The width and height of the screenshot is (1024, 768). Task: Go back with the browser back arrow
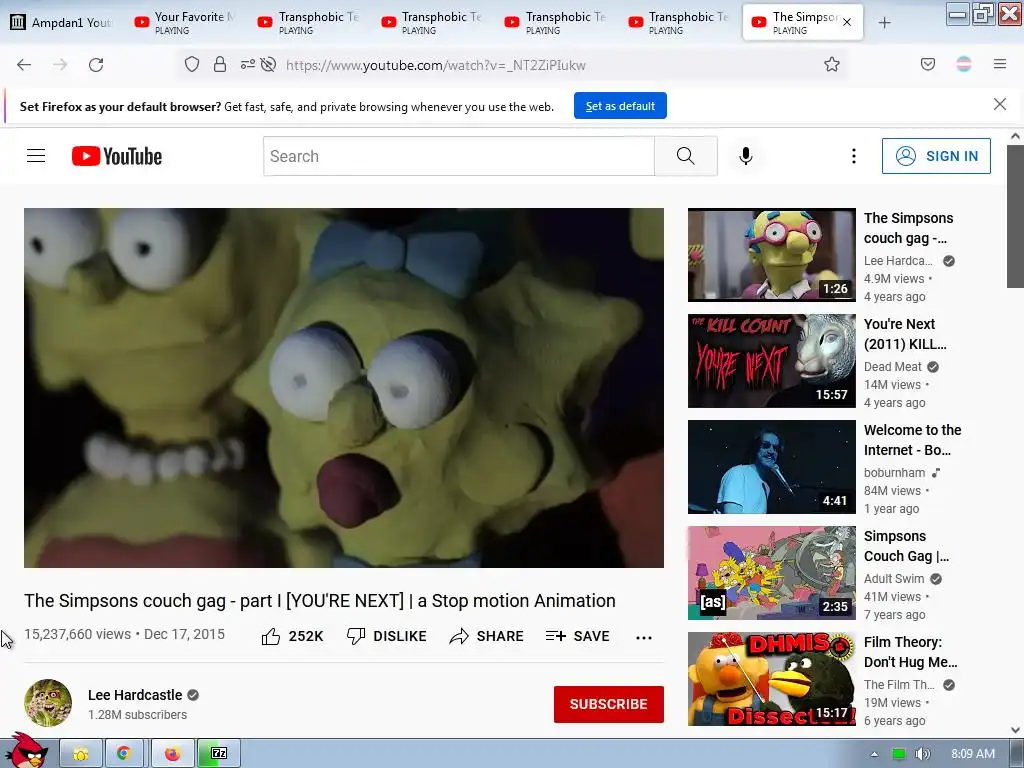click(24, 65)
